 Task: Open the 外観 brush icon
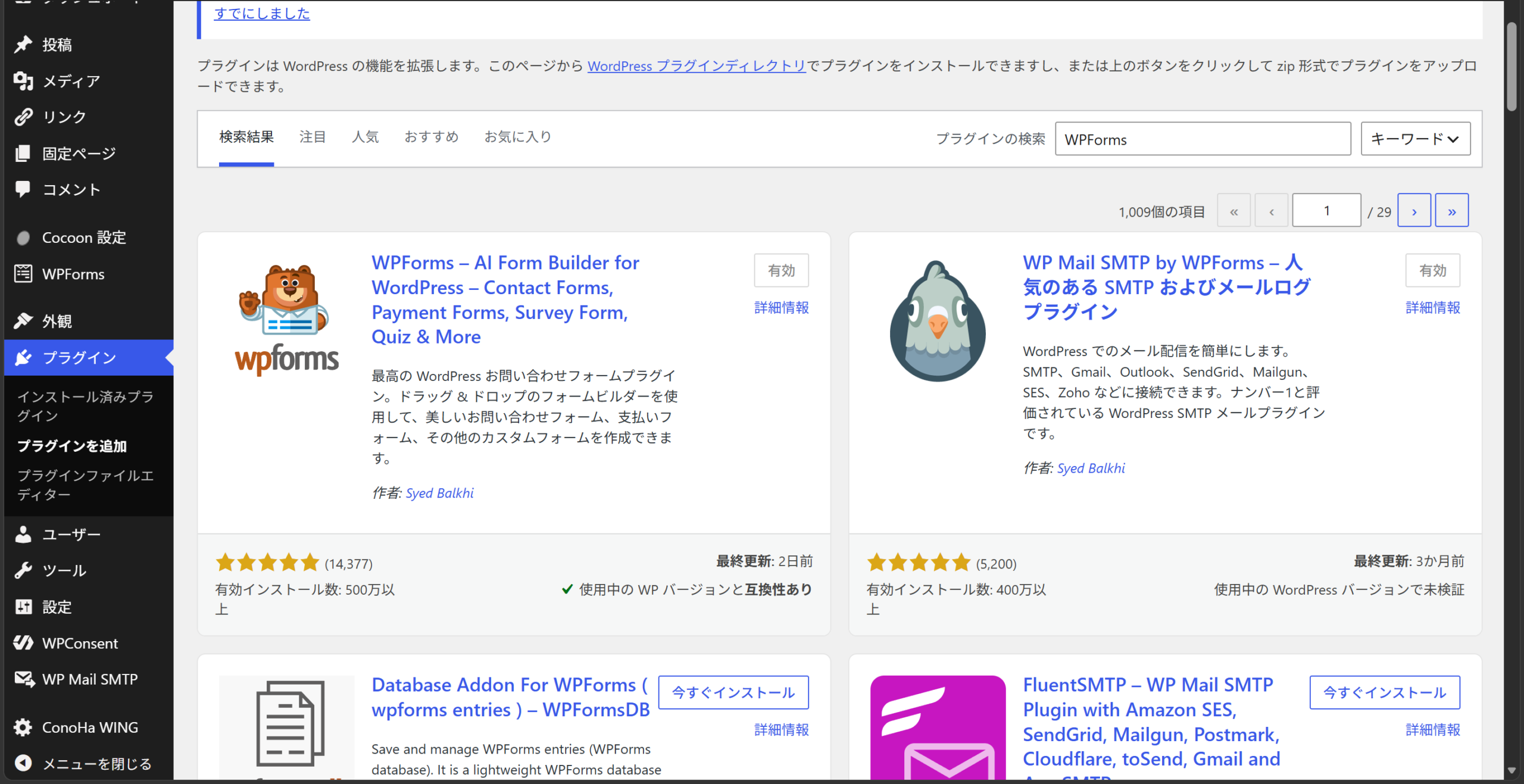click(x=23, y=321)
